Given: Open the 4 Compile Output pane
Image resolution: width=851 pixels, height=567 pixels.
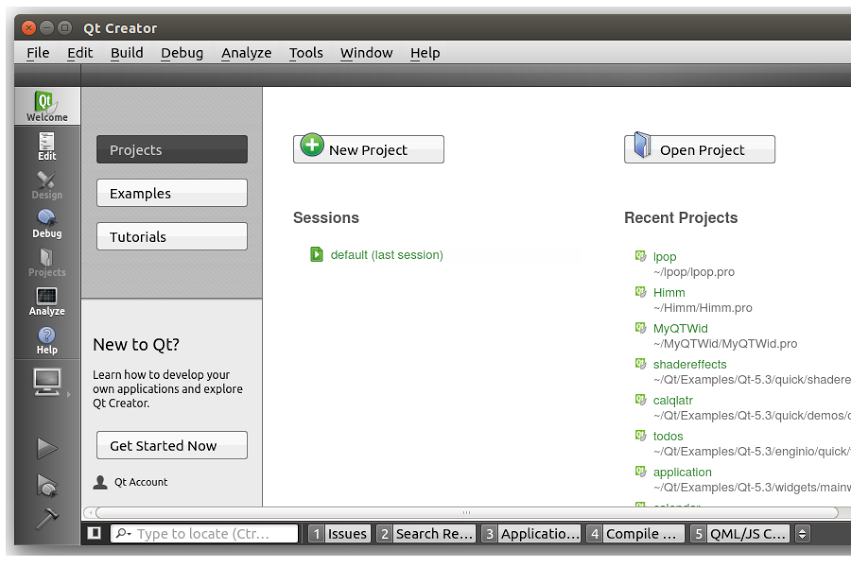Looking at the screenshot, I should point(636,534).
